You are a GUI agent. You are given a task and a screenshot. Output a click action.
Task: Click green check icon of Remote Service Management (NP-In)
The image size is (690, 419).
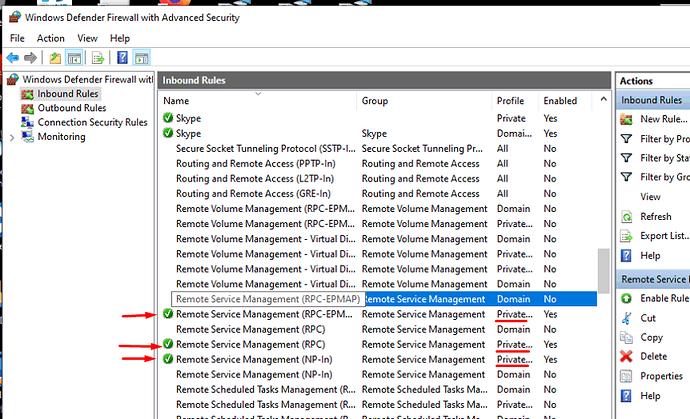click(168, 359)
